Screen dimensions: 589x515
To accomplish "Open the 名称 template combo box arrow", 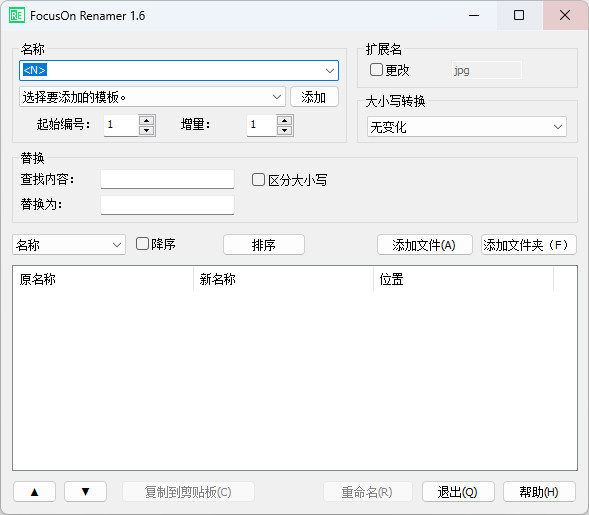I will click(330, 71).
